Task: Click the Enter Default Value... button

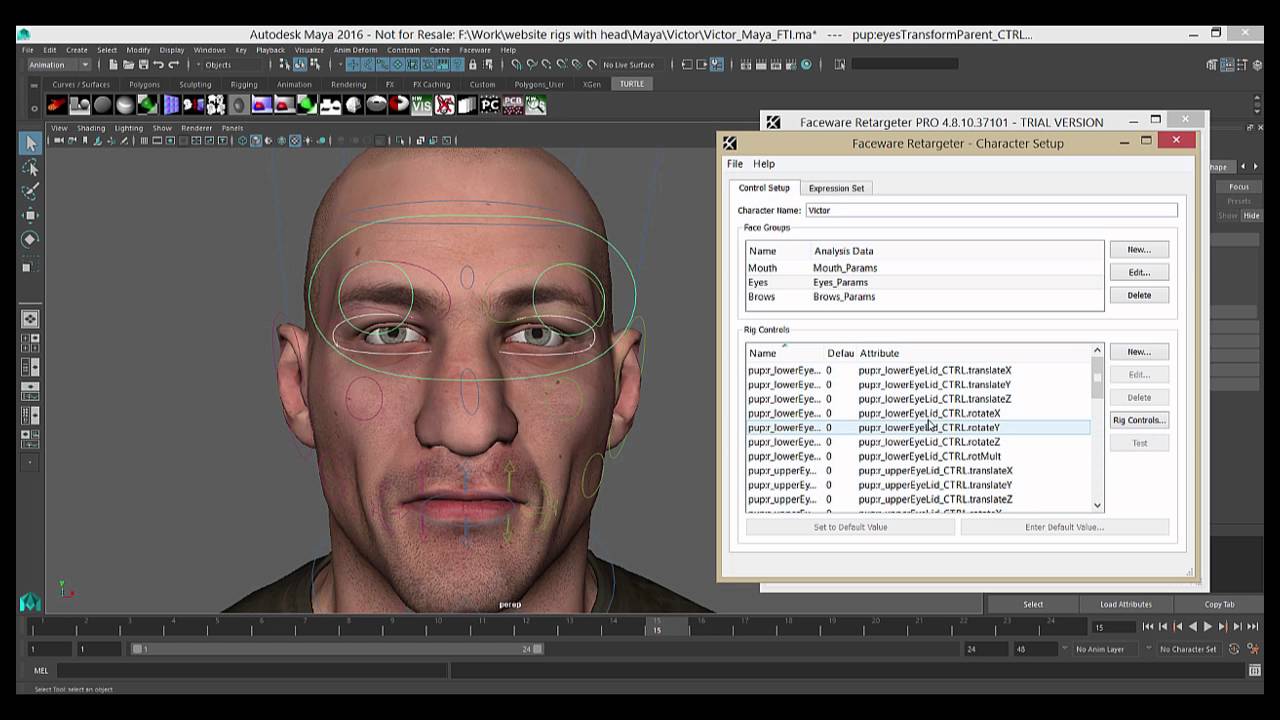Action: coord(1064,527)
